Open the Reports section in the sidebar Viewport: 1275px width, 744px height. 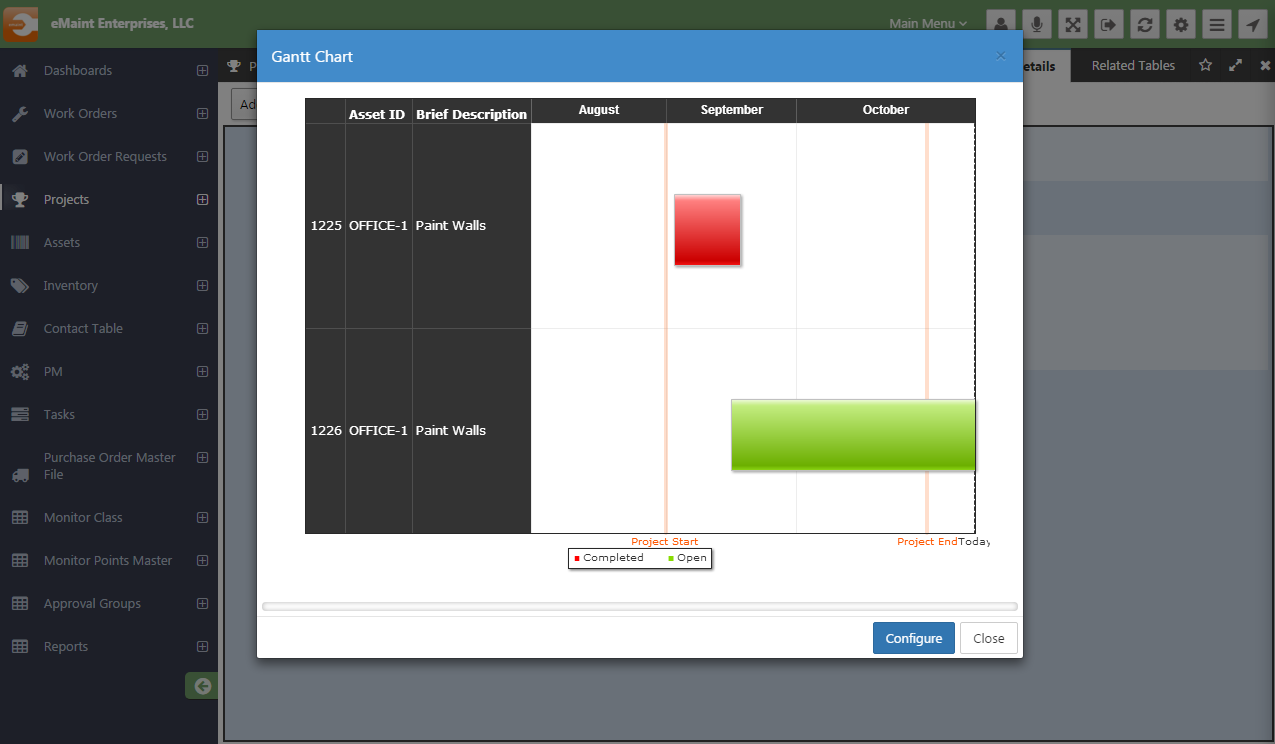[66, 646]
